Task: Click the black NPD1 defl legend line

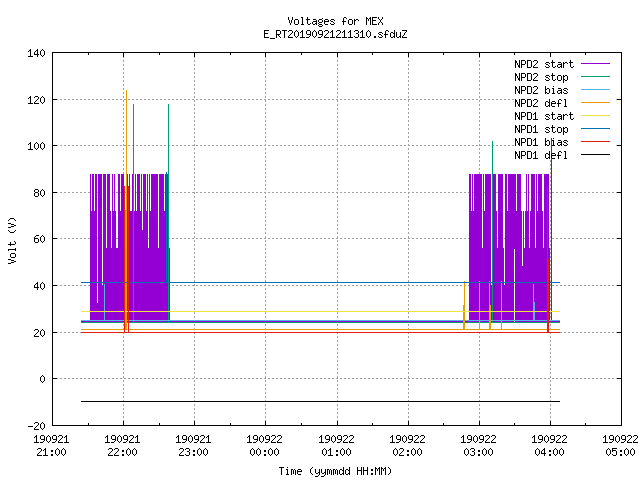Action: tap(596, 155)
